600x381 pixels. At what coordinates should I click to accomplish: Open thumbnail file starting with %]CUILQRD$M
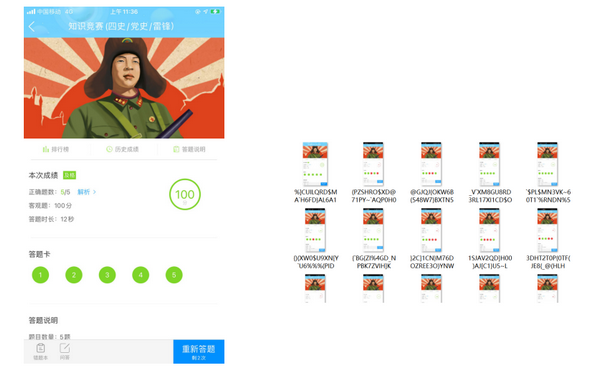click(315, 173)
